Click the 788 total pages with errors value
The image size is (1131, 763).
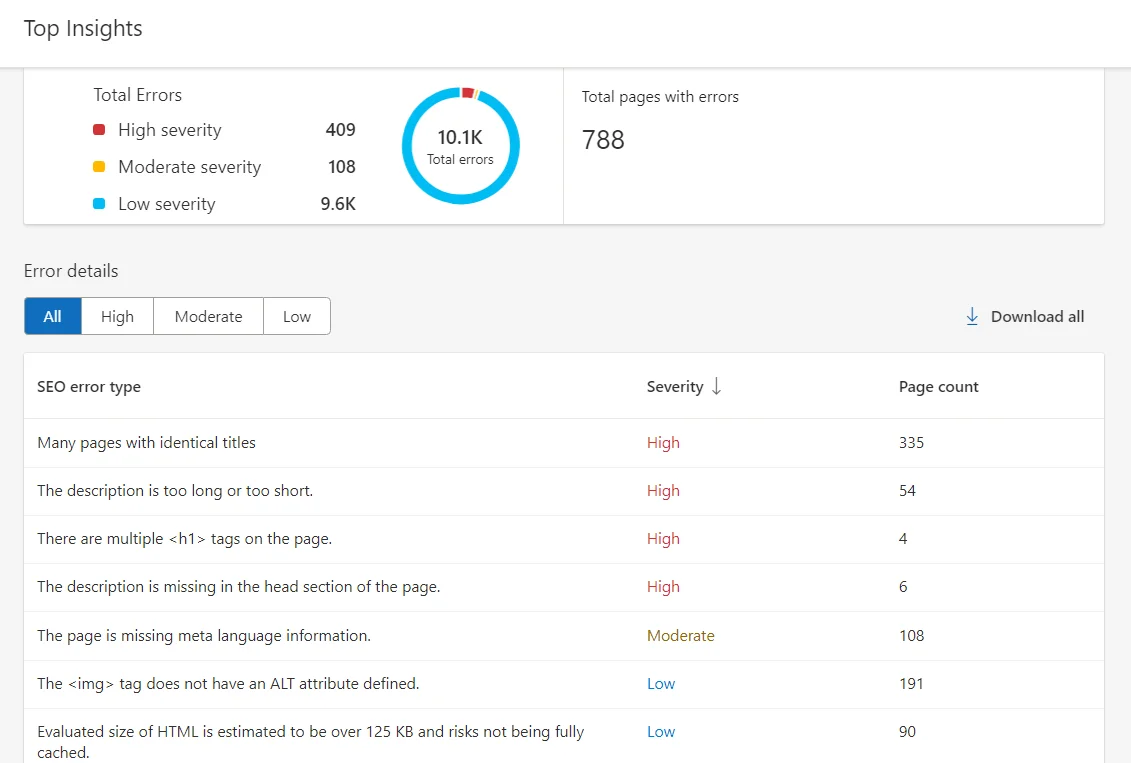point(603,140)
